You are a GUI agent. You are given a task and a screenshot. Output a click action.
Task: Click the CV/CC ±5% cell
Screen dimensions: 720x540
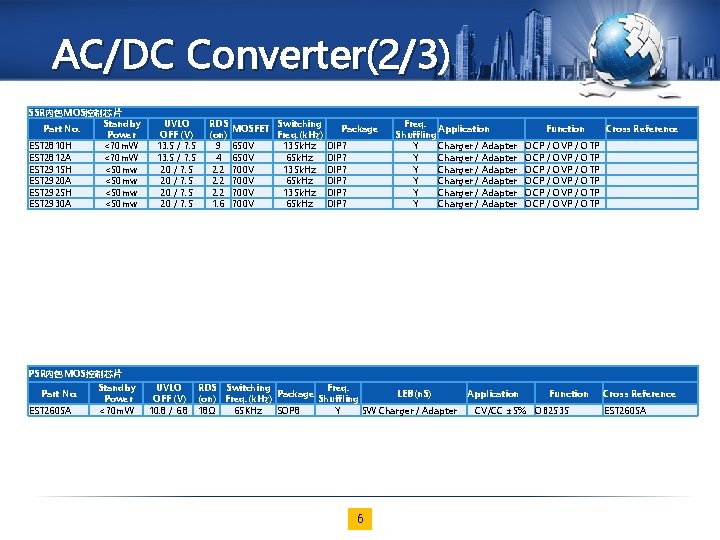pyautogui.click(x=500, y=411)
